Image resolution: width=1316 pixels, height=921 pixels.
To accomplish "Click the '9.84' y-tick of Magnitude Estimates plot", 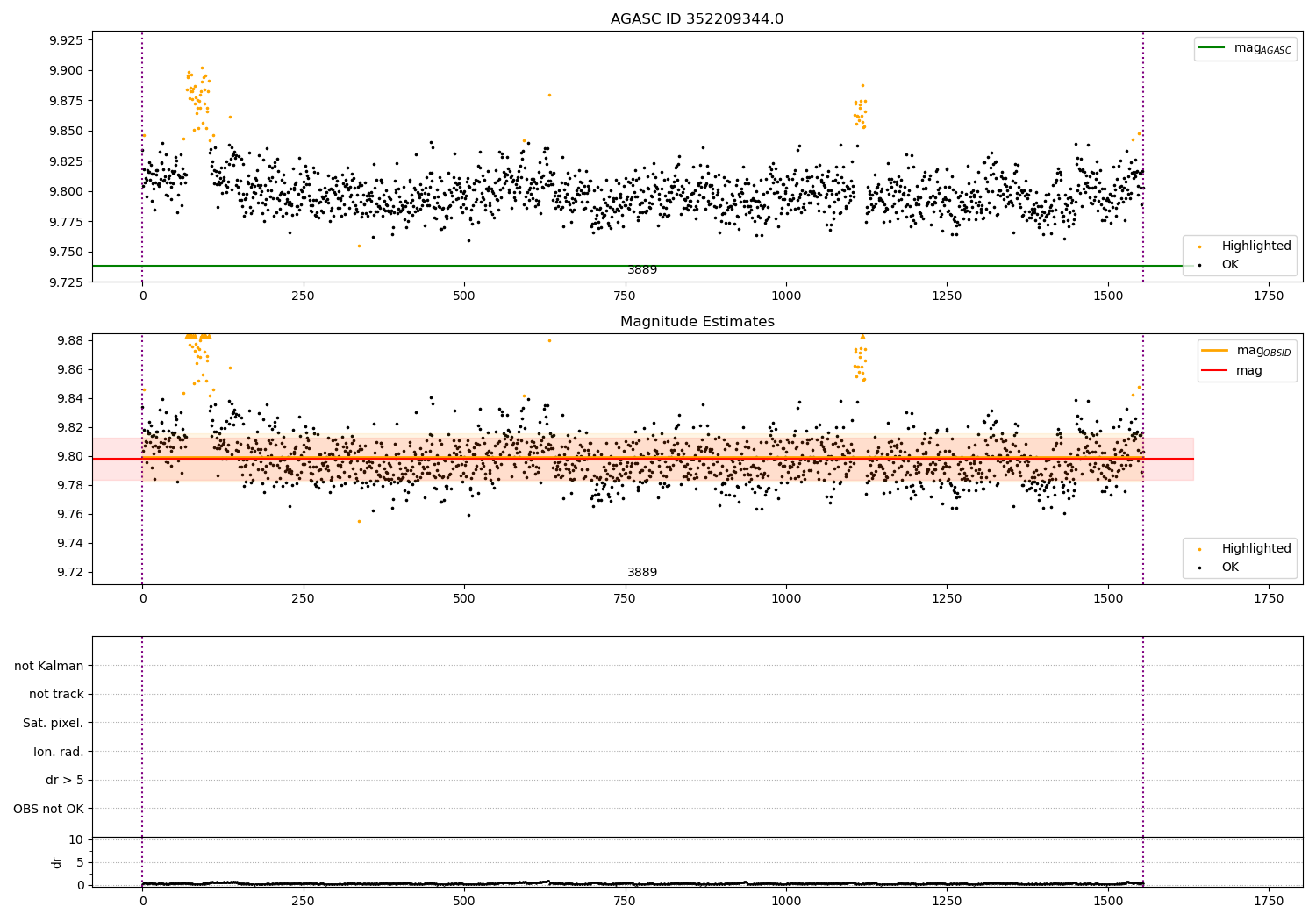I will tap(69, 398).
